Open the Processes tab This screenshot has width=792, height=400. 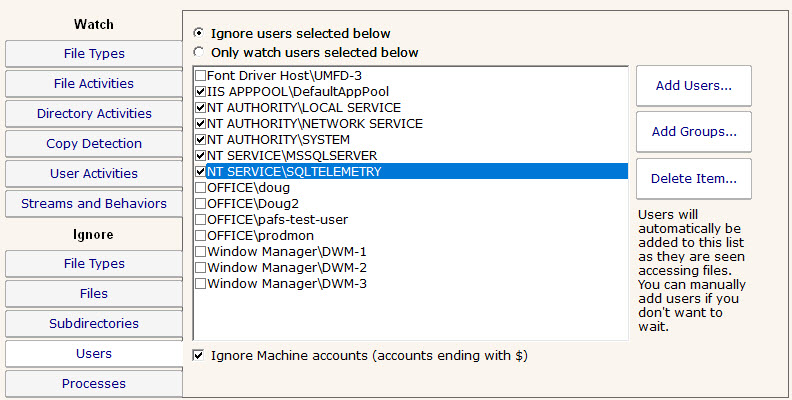tap(94, 384)
